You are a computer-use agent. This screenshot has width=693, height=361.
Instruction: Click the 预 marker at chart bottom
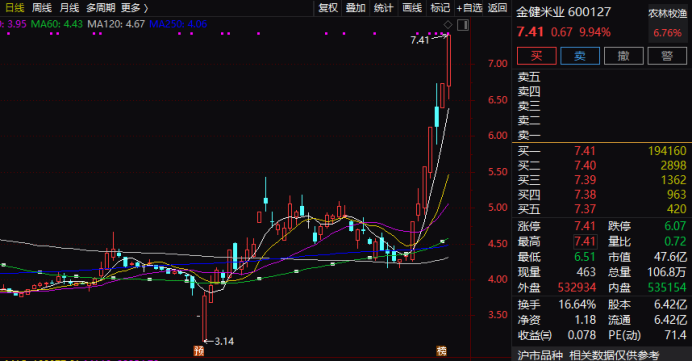pyautogui.click(x=199, y=351)
